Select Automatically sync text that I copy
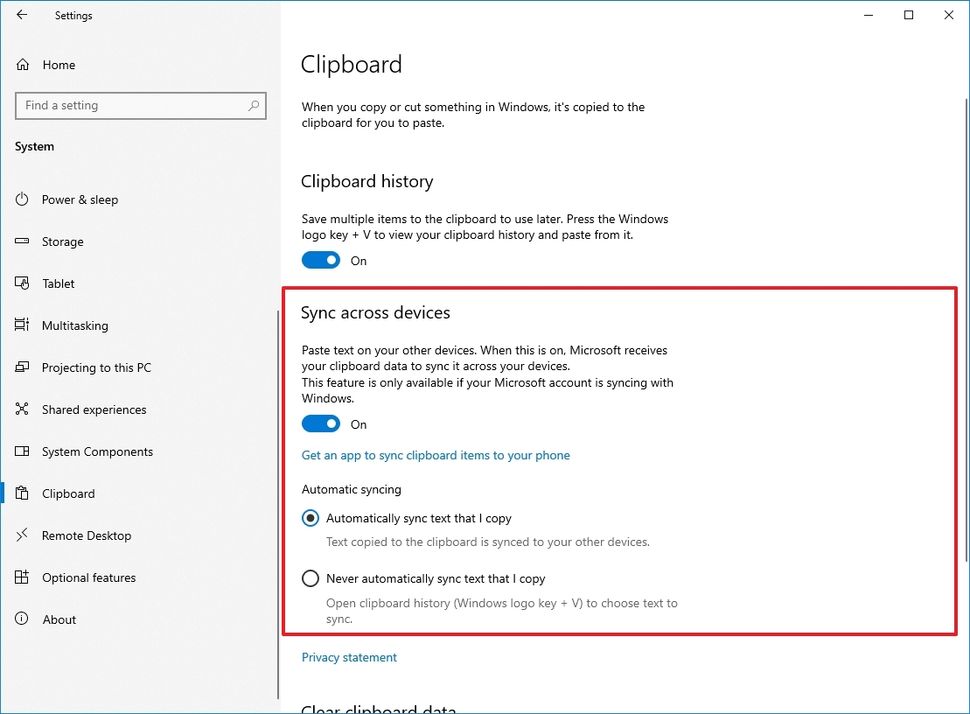The width and height of the screenshot is (970, 714). (310, 518)
